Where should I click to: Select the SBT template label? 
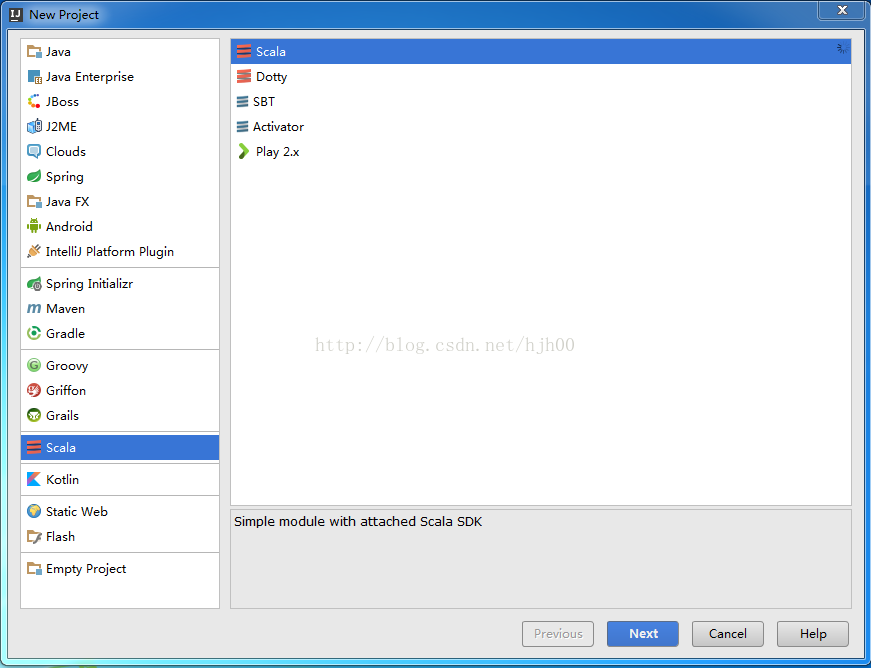[x=264, y=102]
